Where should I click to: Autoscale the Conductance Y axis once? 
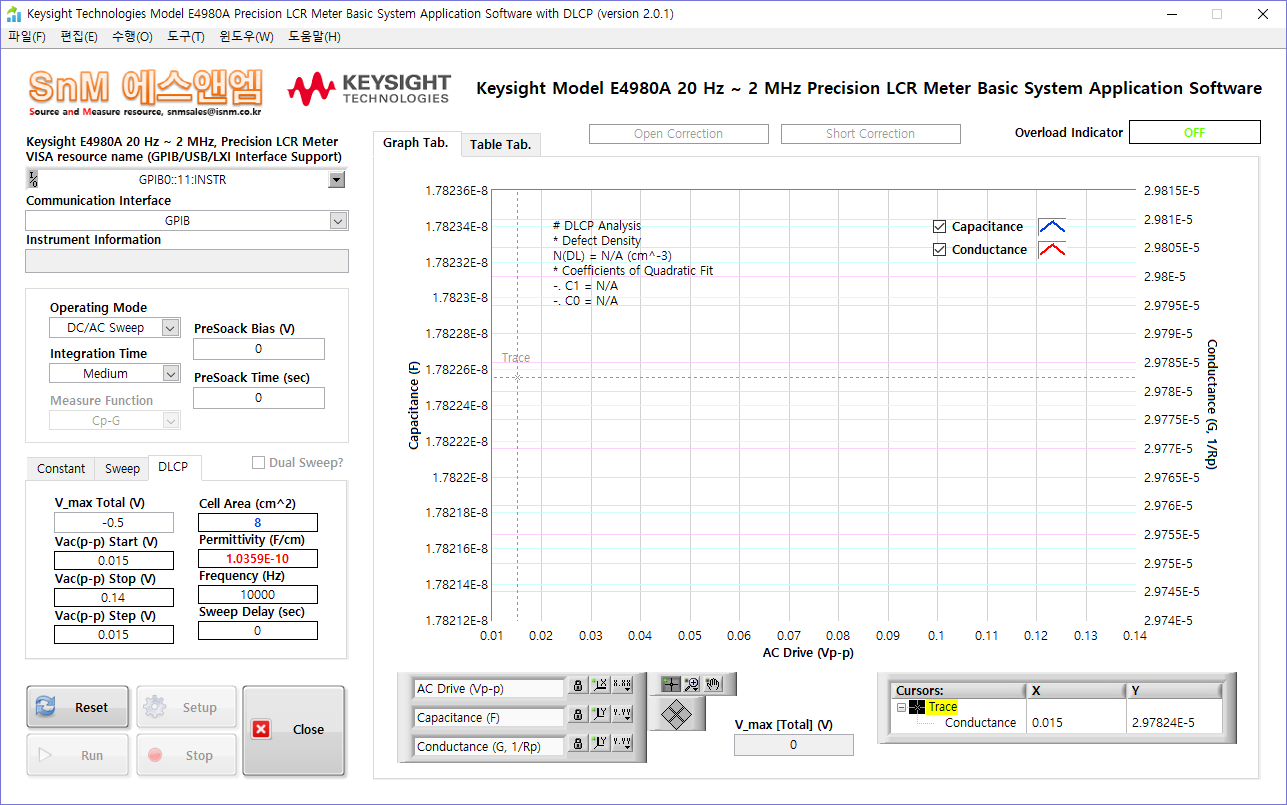pyautogui.click(x=600, y=744)
